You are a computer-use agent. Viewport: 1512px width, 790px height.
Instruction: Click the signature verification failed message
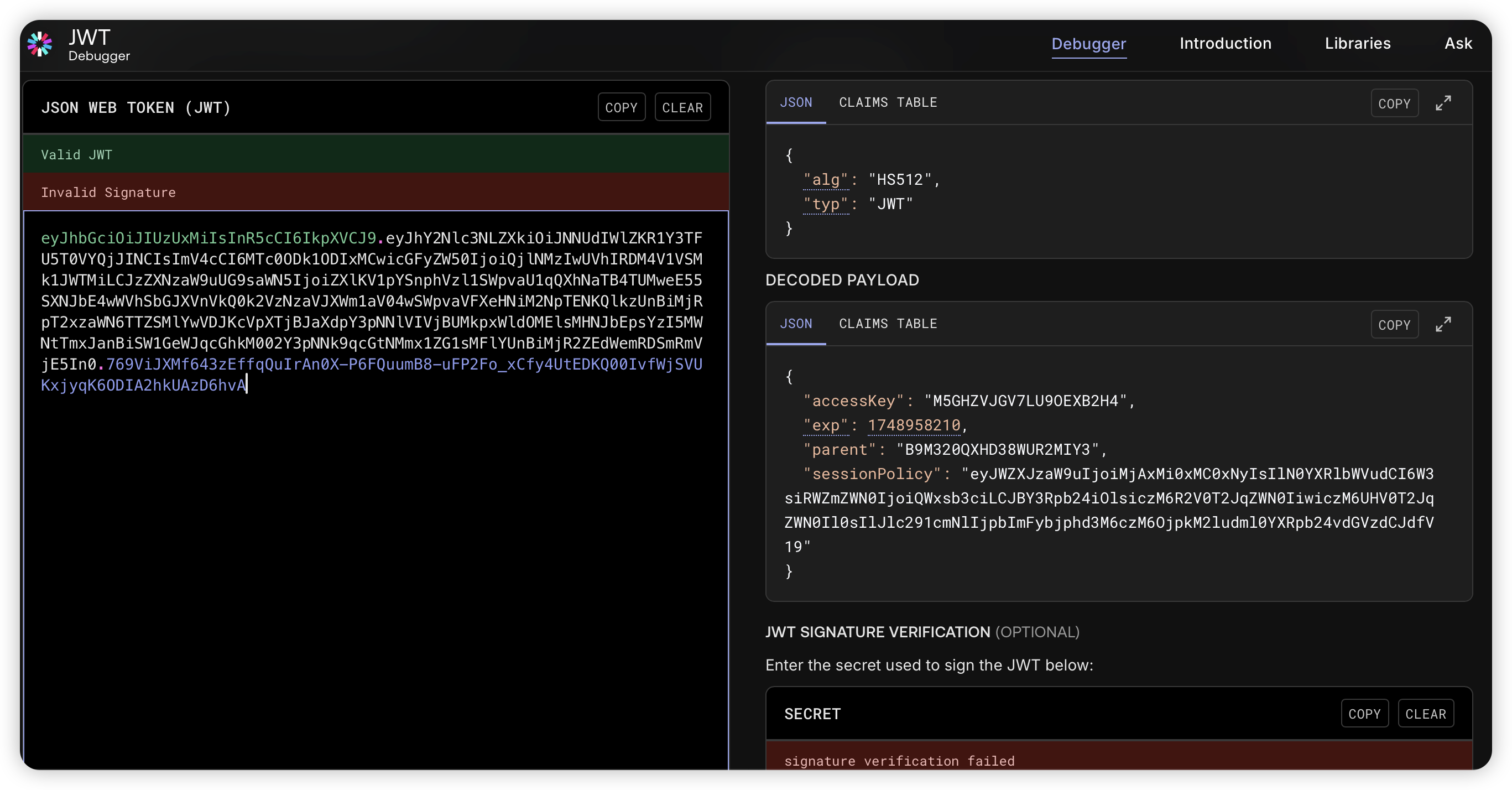pyautogui.click(x=899, y=761)
